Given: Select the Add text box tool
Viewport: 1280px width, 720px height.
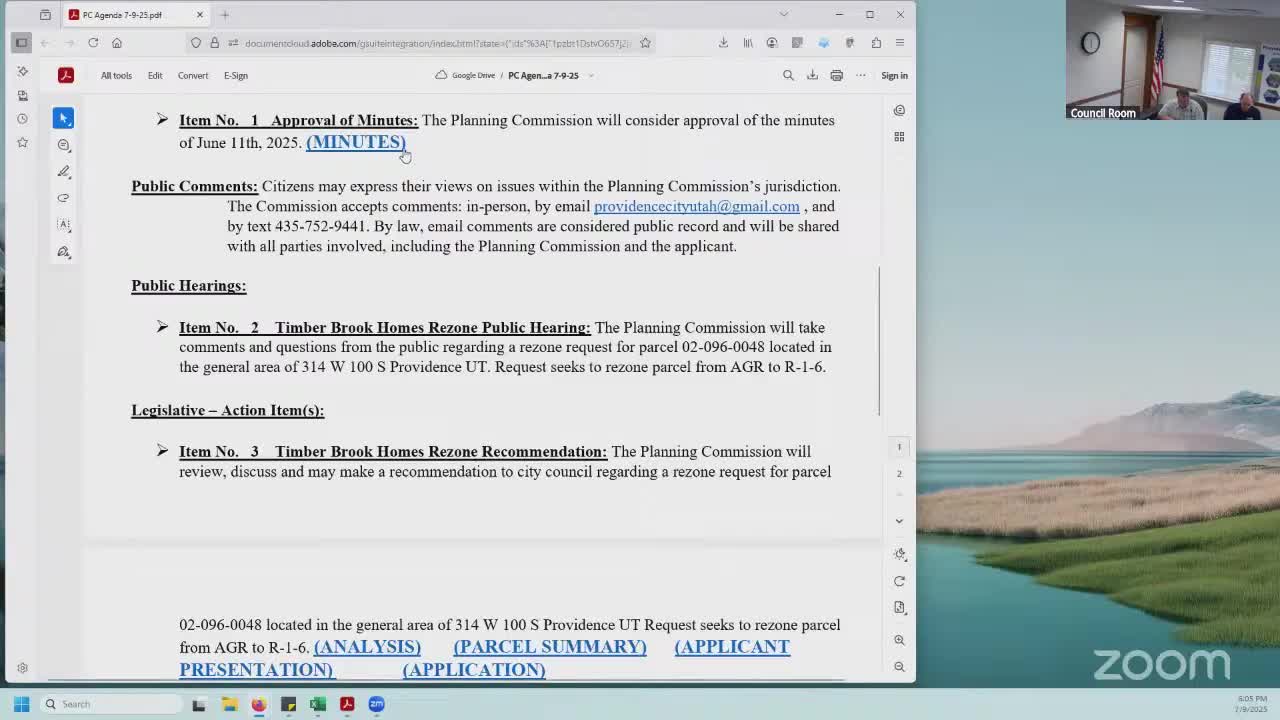Looking at the screenshot, I should pyautogui.click(x=63, y=225).
